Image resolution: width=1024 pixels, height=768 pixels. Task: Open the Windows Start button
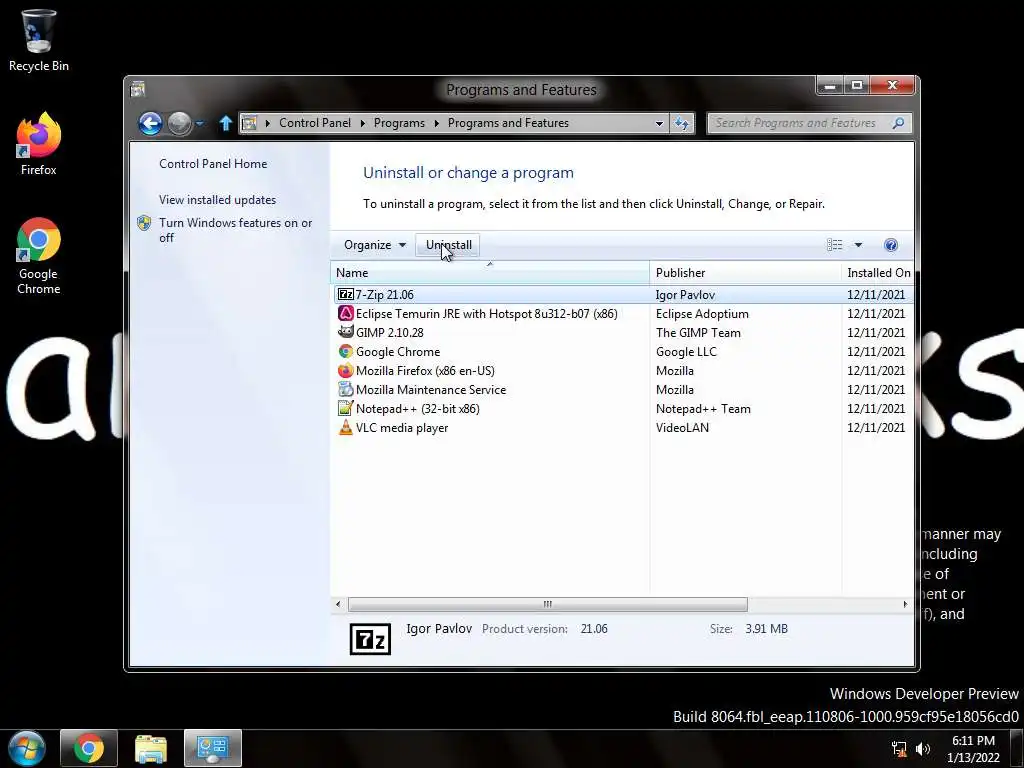27,748
